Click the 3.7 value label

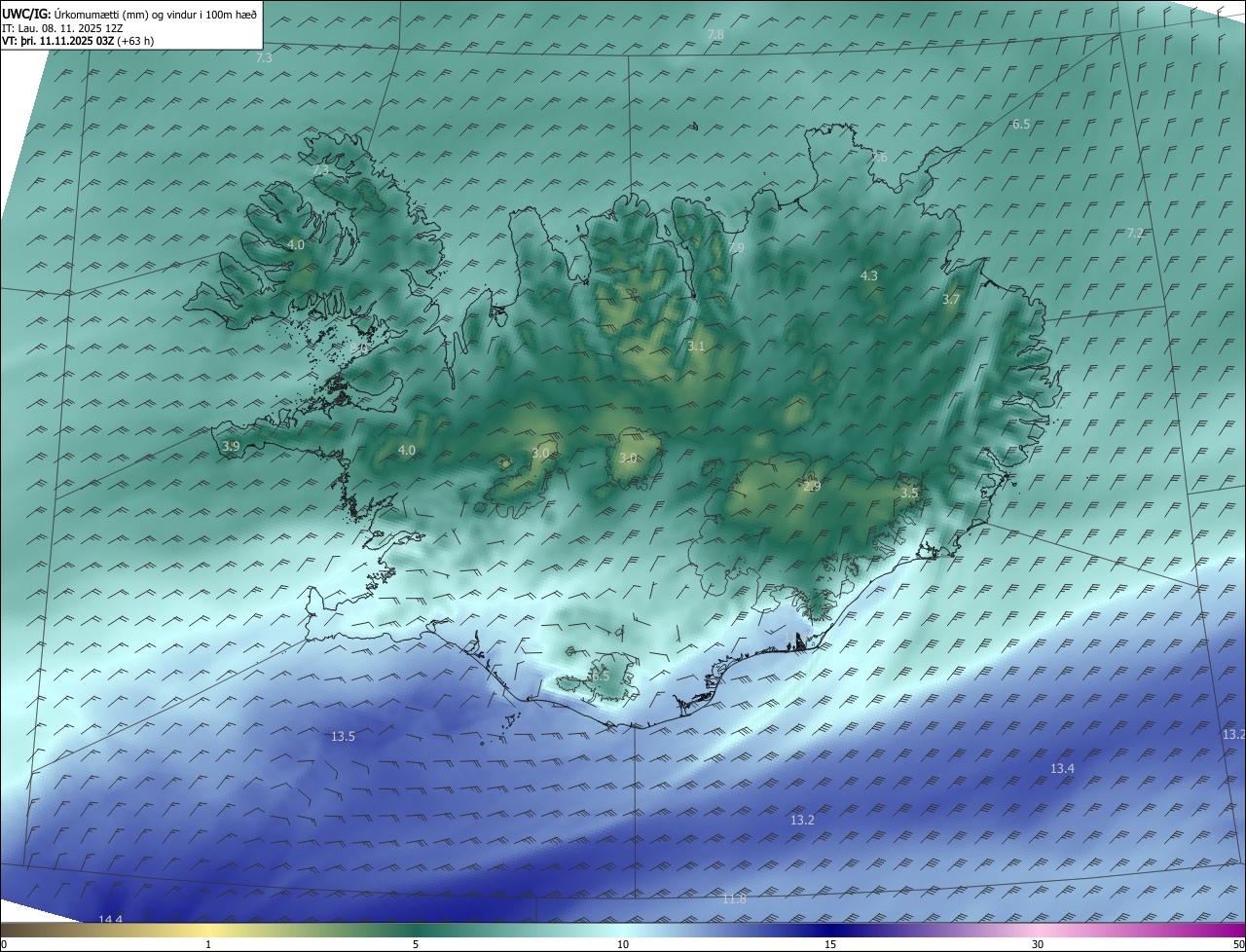pos(951,300)
